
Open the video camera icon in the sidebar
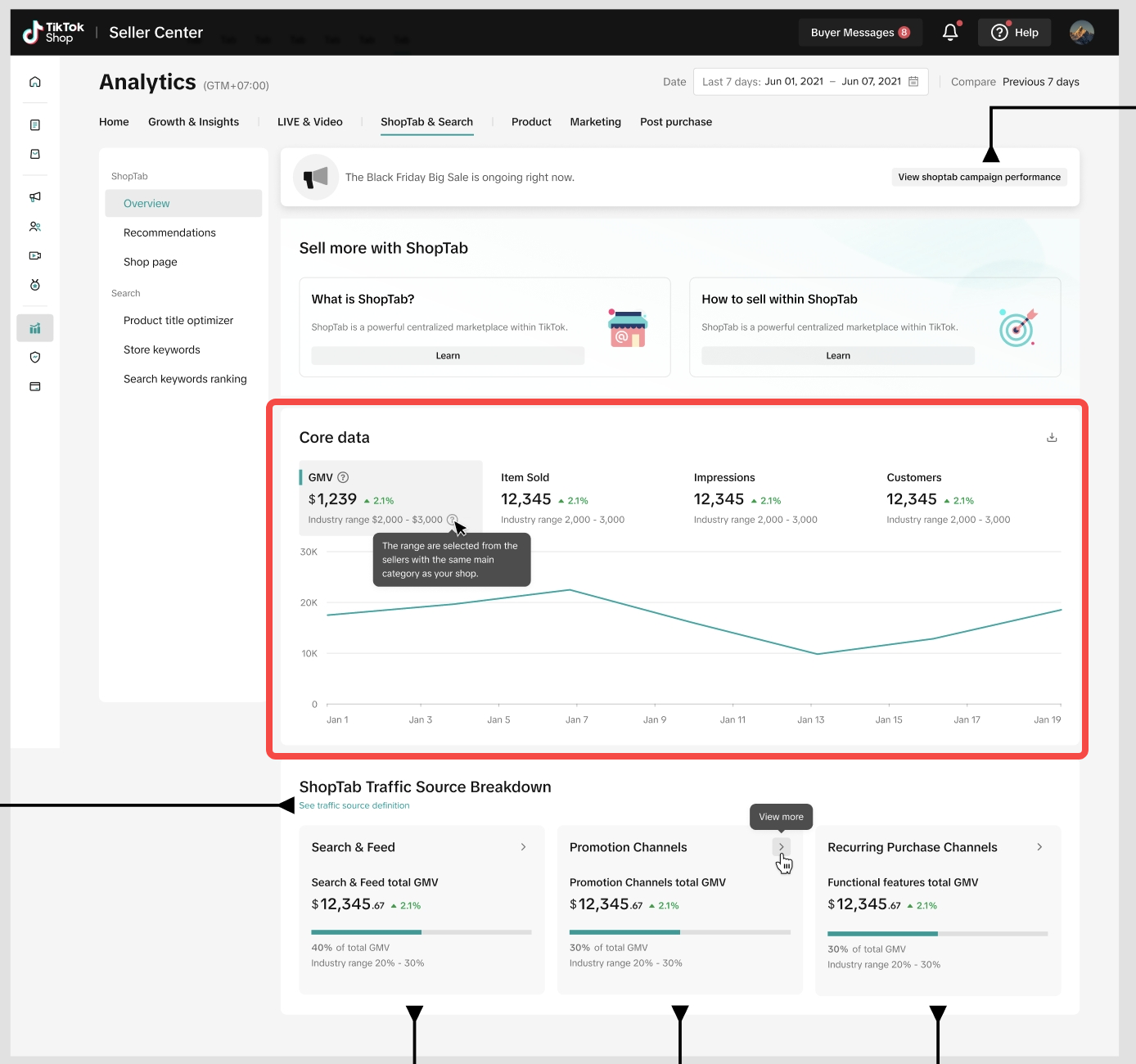pyautogui.click(x=35, y=256)
